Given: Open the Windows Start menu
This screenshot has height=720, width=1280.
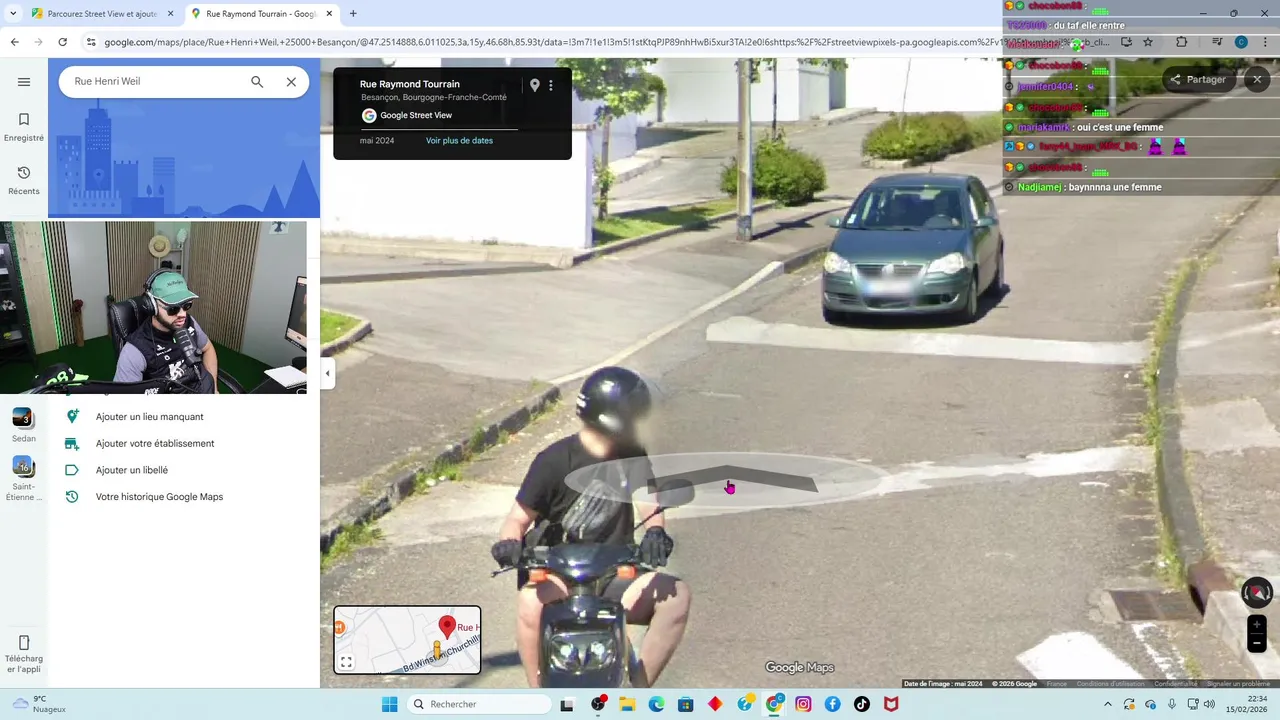Looking at the screenshot, I should pos(389,704).
